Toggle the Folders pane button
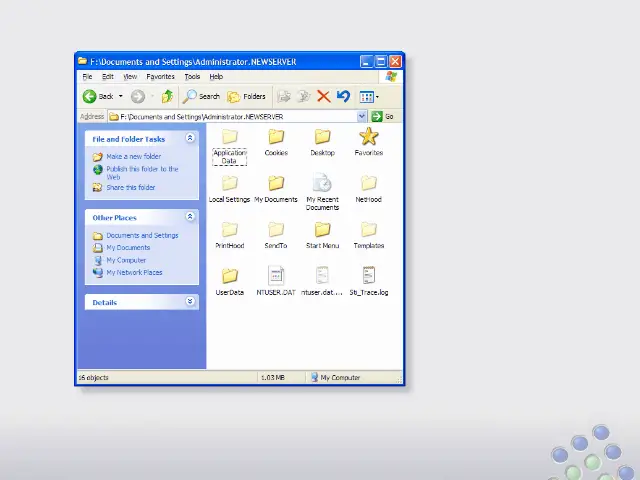 247,96
